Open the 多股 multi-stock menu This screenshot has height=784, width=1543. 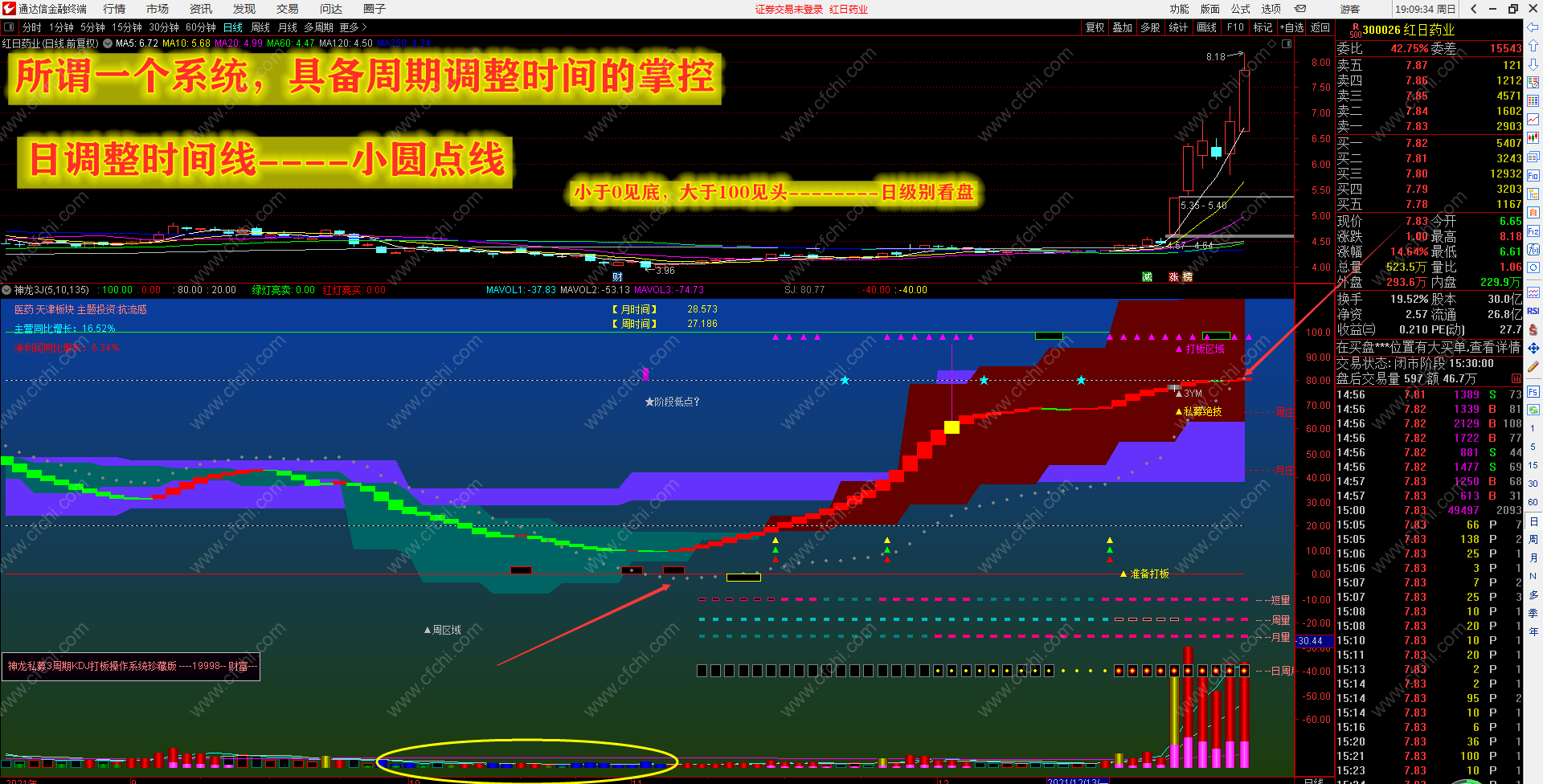click(x=1150, y=27)
